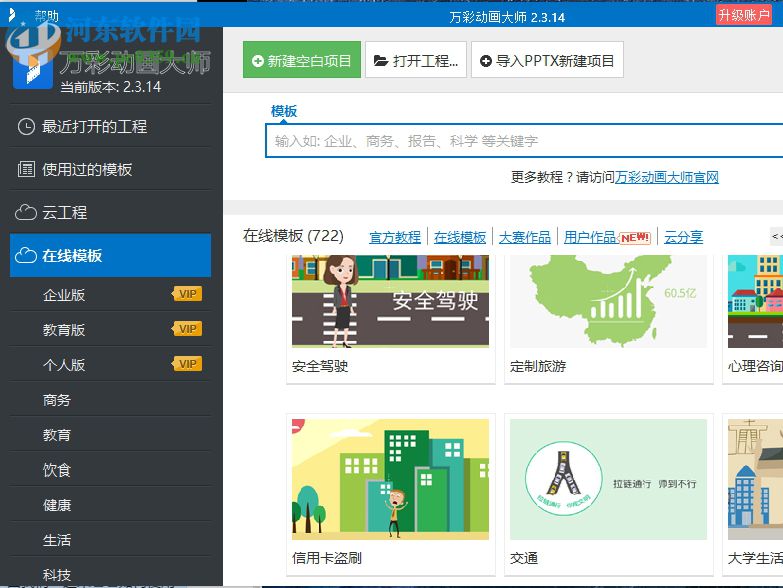The width and height of the screenshot is (783, 588).
Task: Click the NEW! badge beside 用户作品
Action: (635, 238)
